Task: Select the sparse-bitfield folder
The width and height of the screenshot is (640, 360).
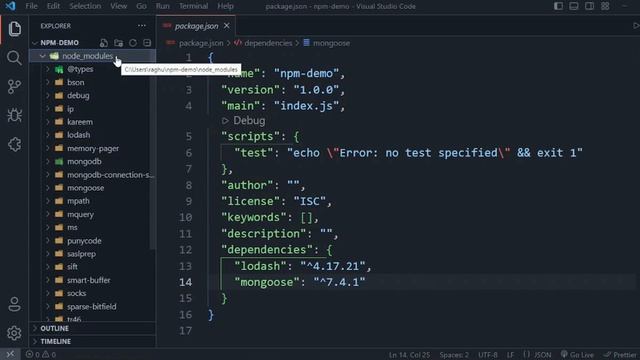Action: click(x=92, y=307)
